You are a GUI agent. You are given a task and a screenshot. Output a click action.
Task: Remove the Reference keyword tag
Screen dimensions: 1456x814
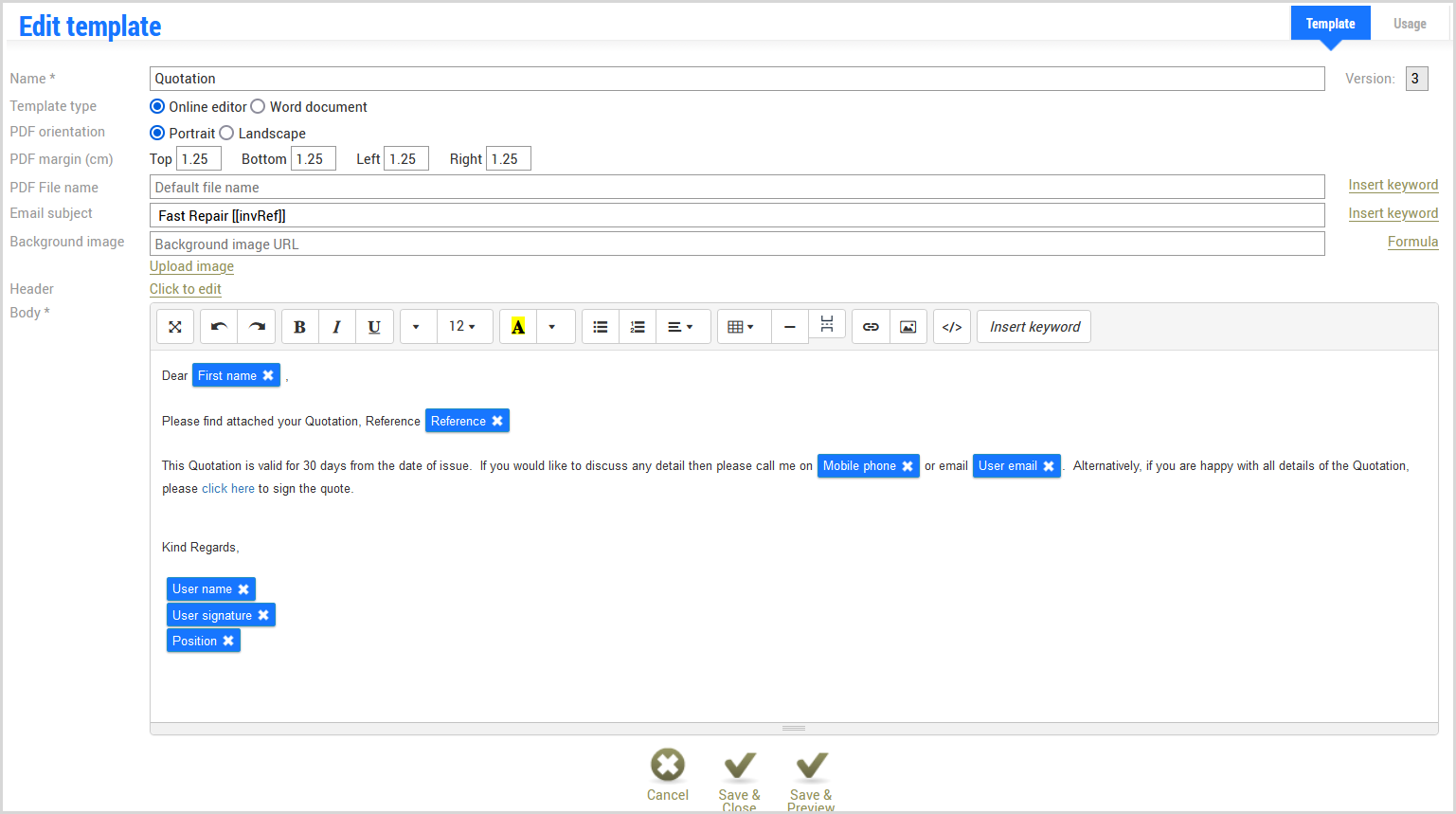click(x=497, y=421)
